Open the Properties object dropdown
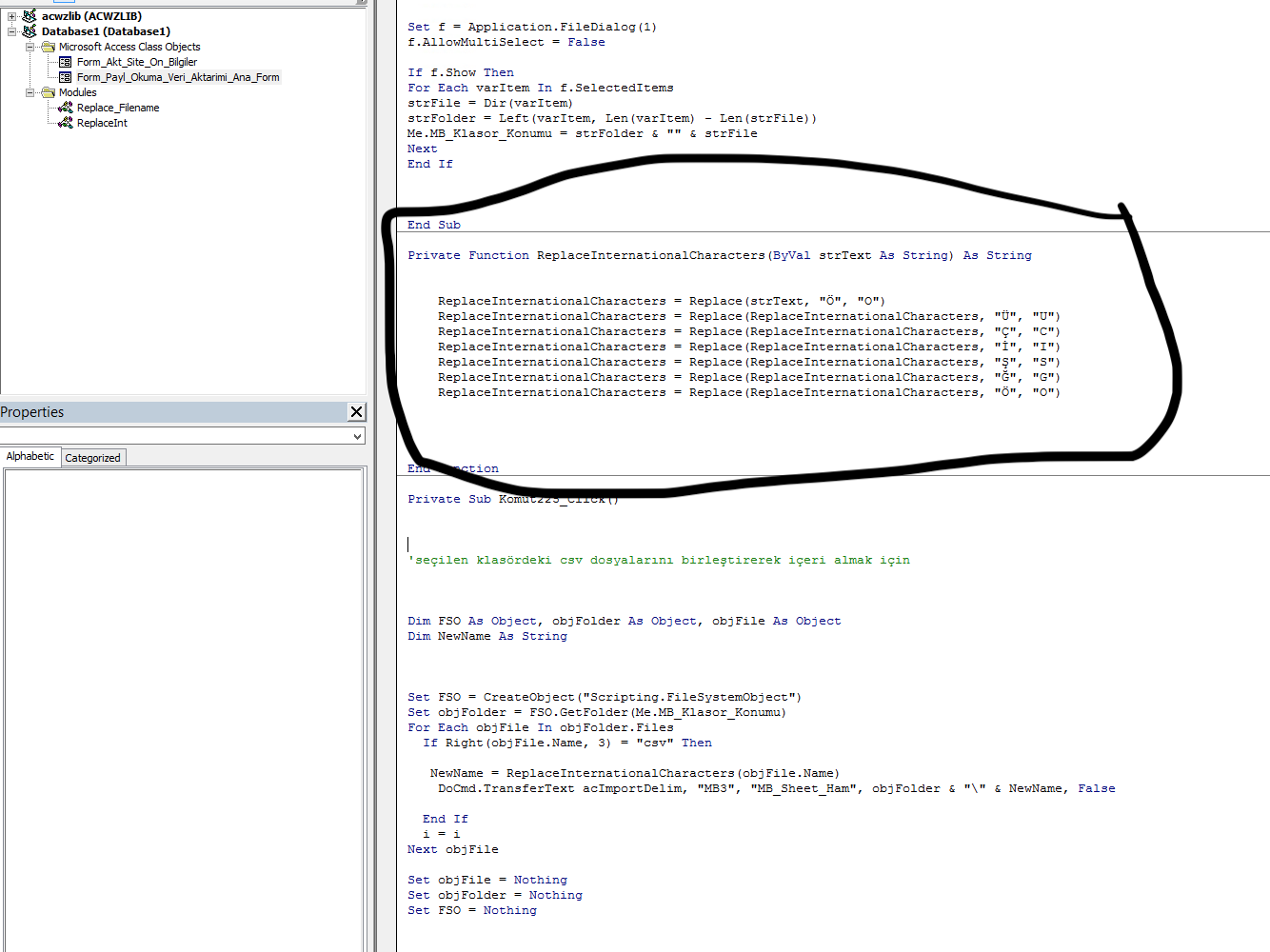This screenshot has height=952, width=1270. point(357,436)
